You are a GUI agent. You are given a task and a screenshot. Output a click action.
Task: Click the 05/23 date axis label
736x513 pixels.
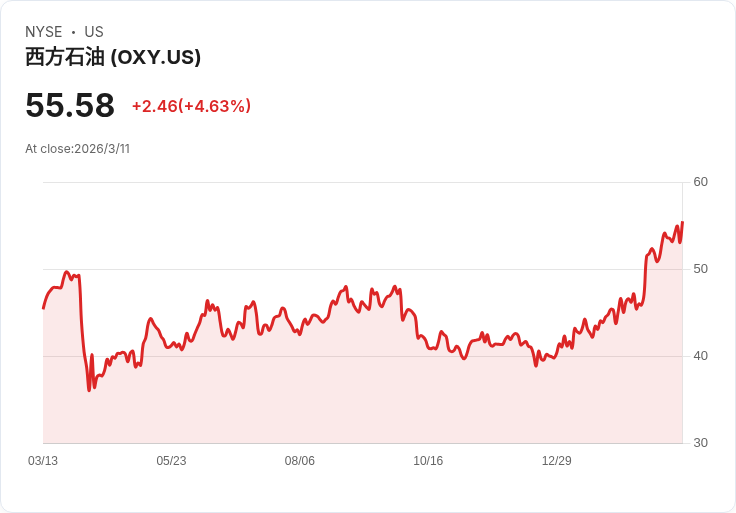[171, 461]
